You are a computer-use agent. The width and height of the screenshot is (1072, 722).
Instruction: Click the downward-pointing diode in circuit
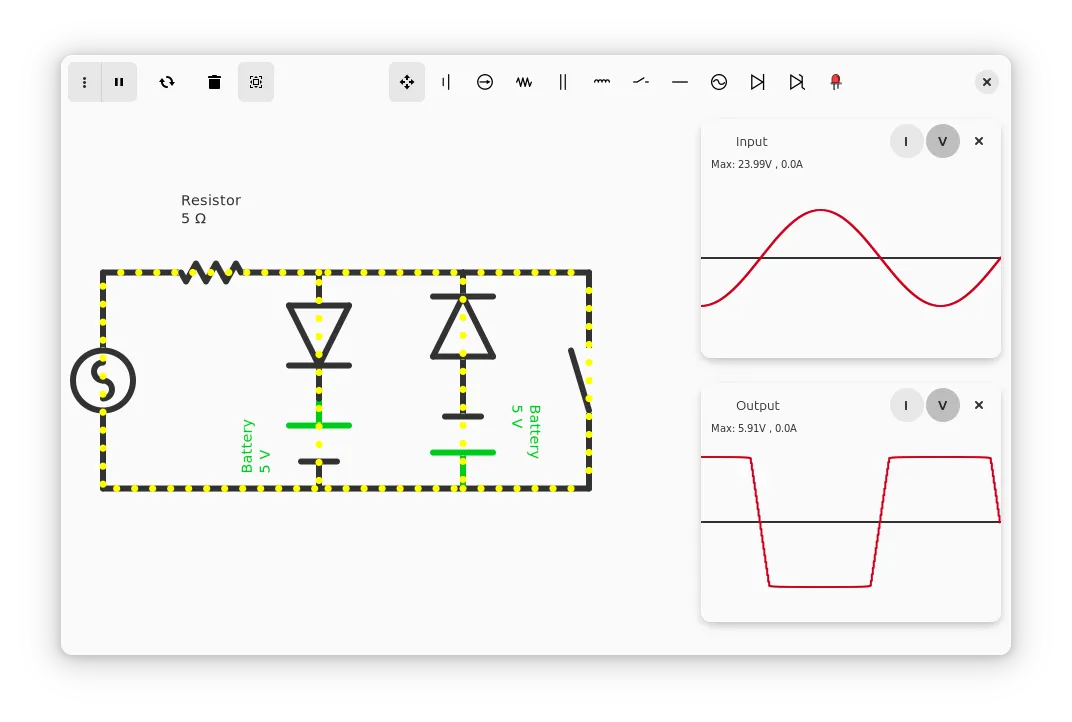pyautogui.click(x=319, y=335)
